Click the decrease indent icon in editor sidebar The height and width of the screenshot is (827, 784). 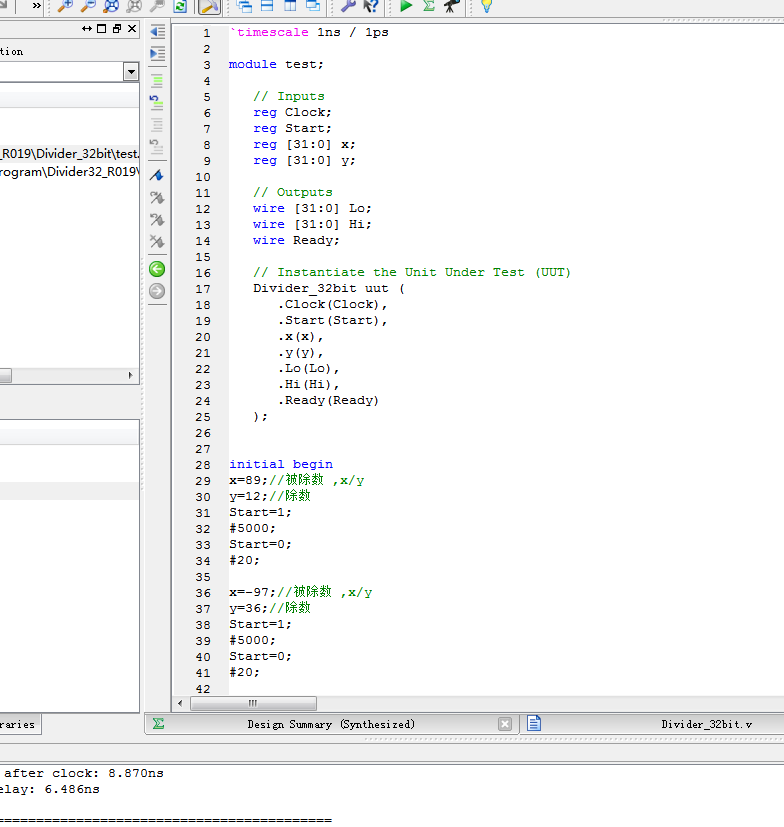coord(157,32)
